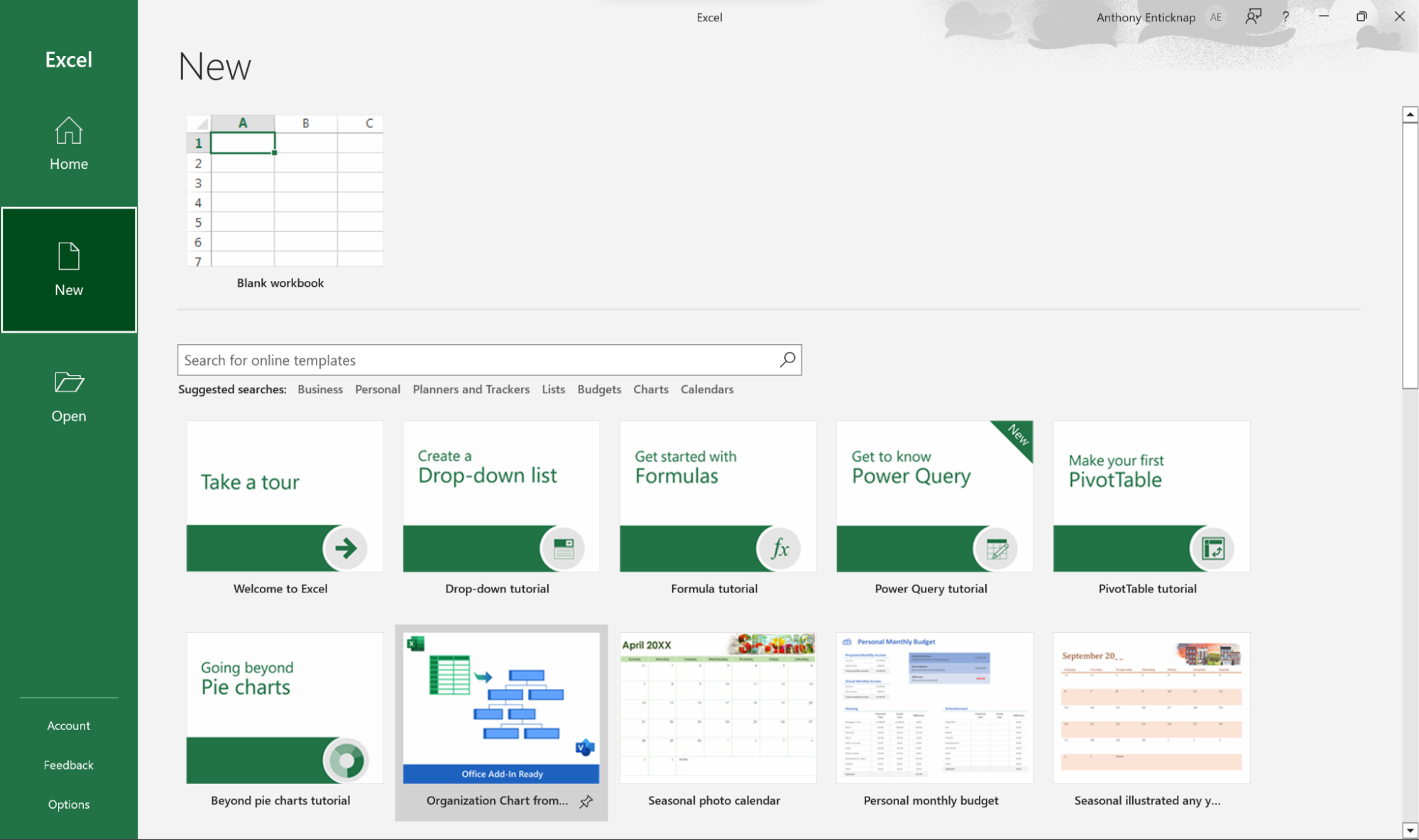Viewport: 1419px width, 840px height.
Task: Click the Drop-down tutorial label
Action: pos(497,588)
